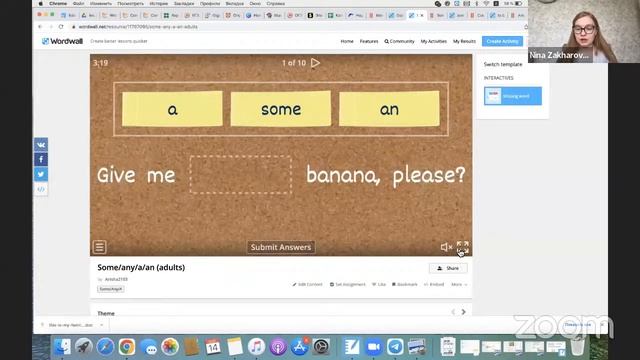Pick the yellow "an" word card

click(389, 109)
